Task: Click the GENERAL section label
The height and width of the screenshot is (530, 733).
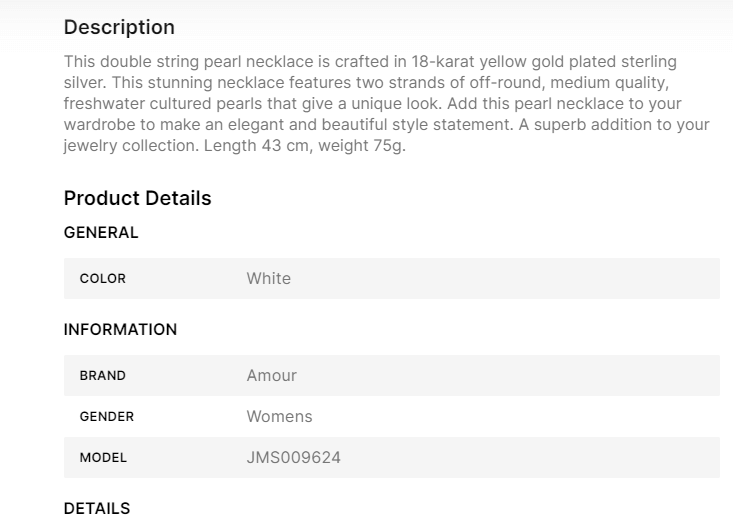Action: (x=101, y=233)
